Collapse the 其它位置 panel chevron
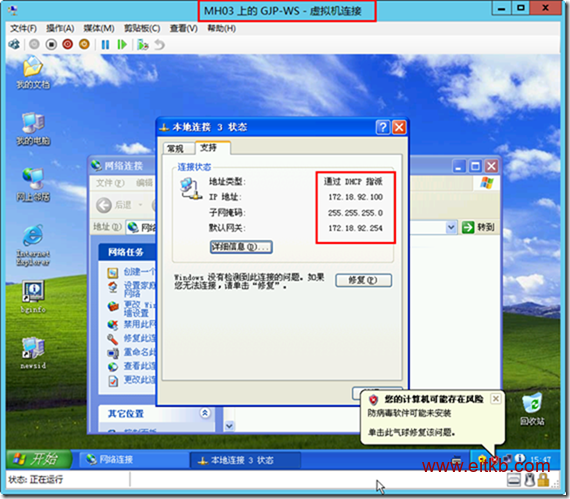 205,413
